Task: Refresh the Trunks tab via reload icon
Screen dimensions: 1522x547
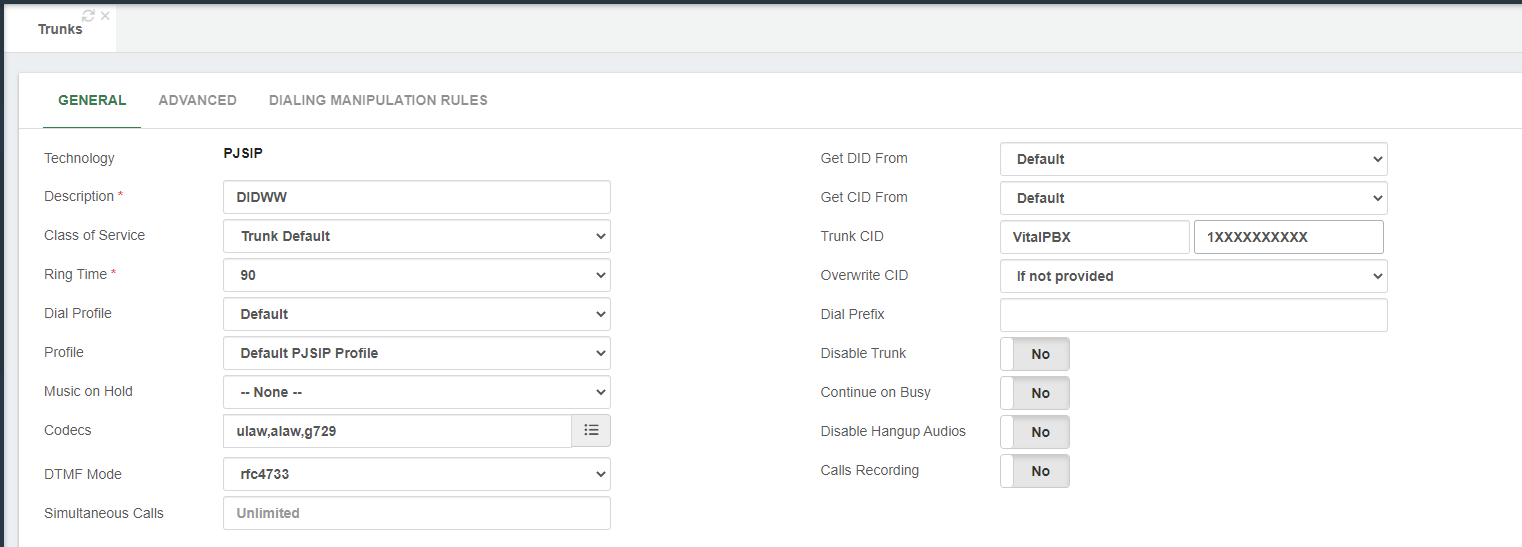Action: [89, 16]
